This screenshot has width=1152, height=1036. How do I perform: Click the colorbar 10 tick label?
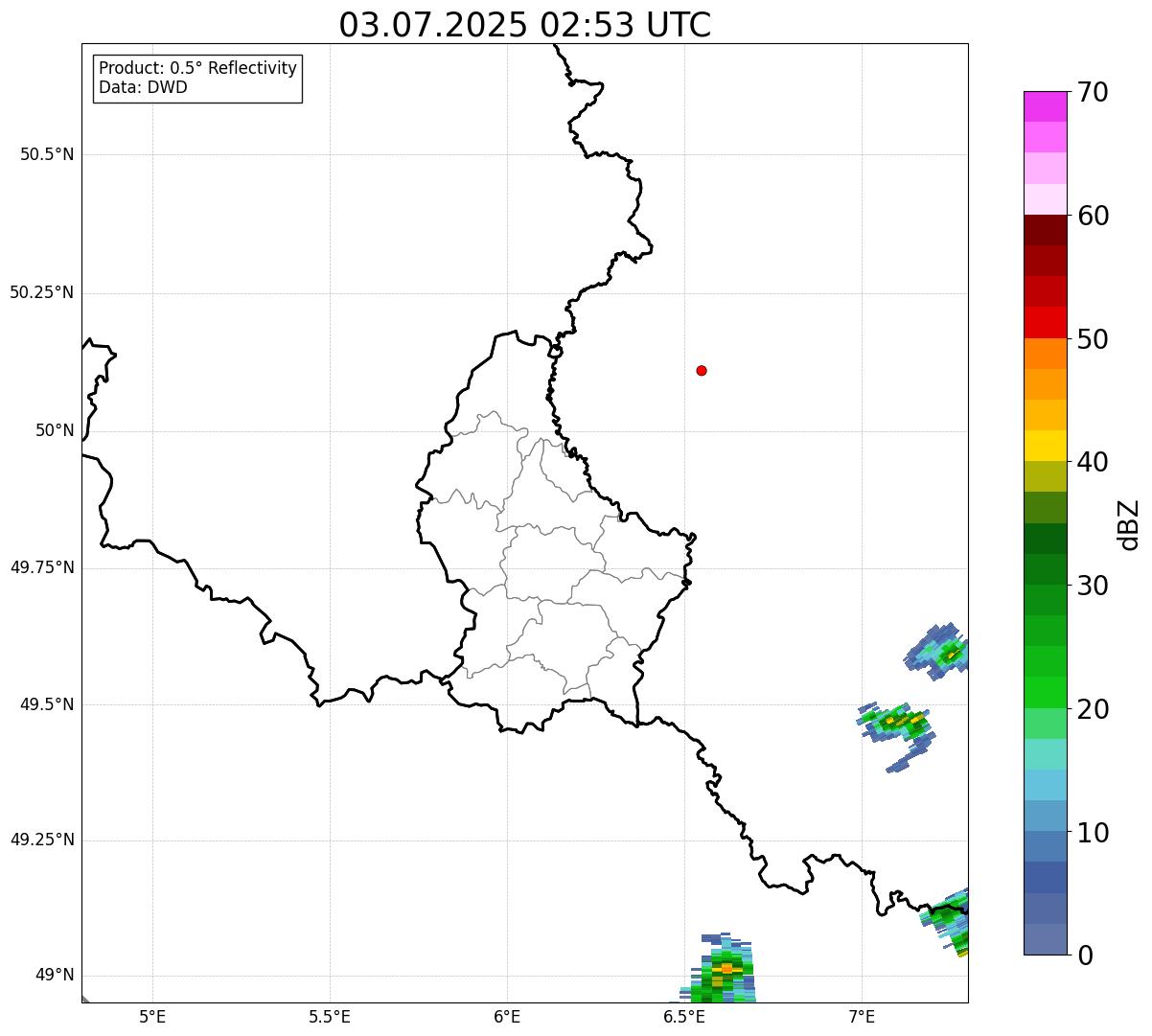(1093, 833)
